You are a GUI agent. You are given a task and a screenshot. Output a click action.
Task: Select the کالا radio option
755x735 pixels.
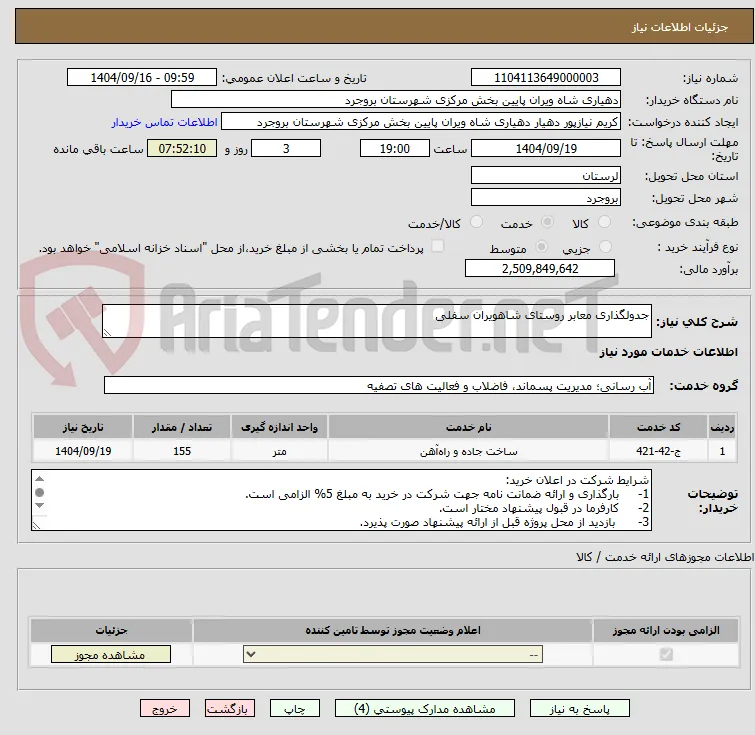604,222
